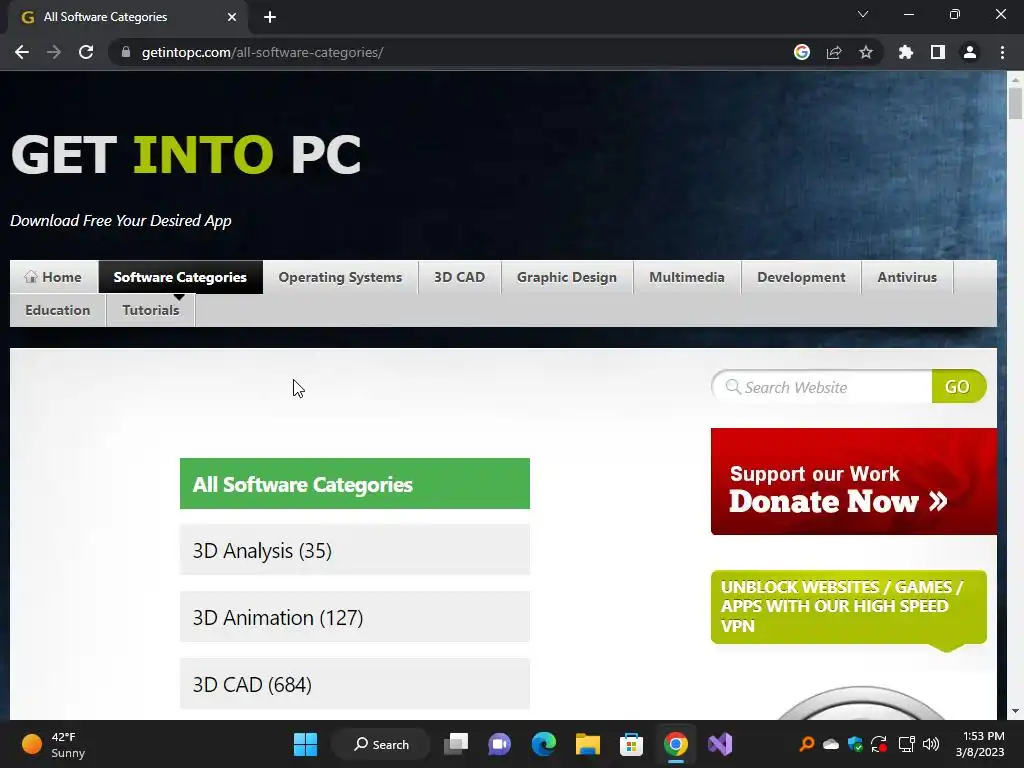Open Microsoft Edge from taskbar
Viewport: 1024px width, 768px height.
pos(543,744)
